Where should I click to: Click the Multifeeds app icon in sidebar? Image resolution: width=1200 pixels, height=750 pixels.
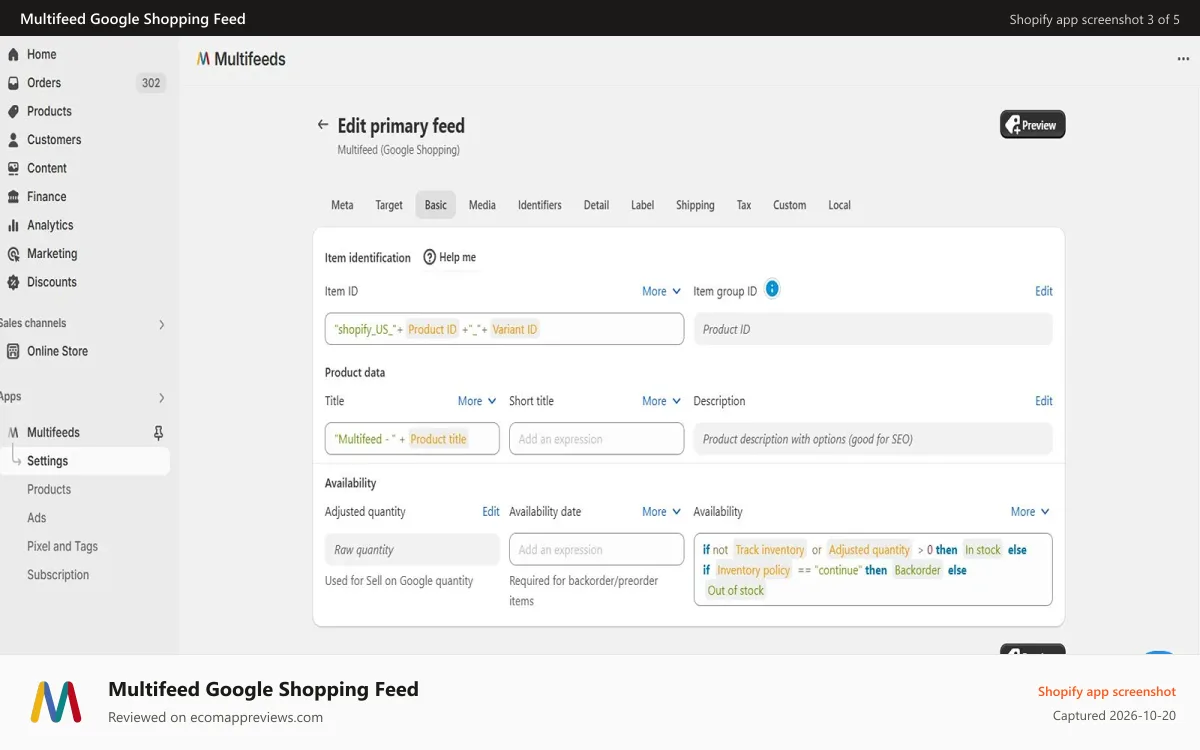point(13,433)
